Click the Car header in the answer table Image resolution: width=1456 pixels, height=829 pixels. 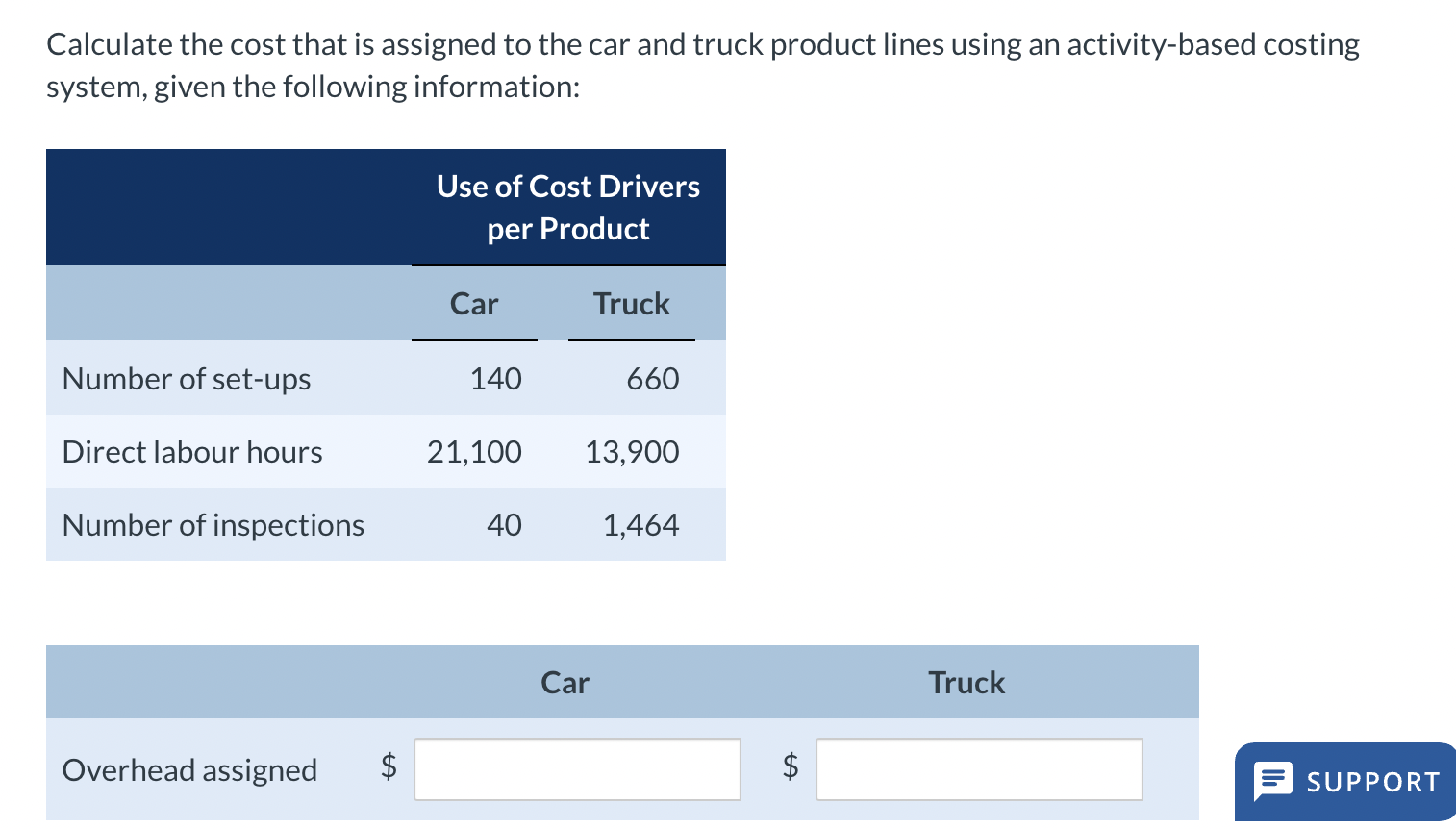565,683
